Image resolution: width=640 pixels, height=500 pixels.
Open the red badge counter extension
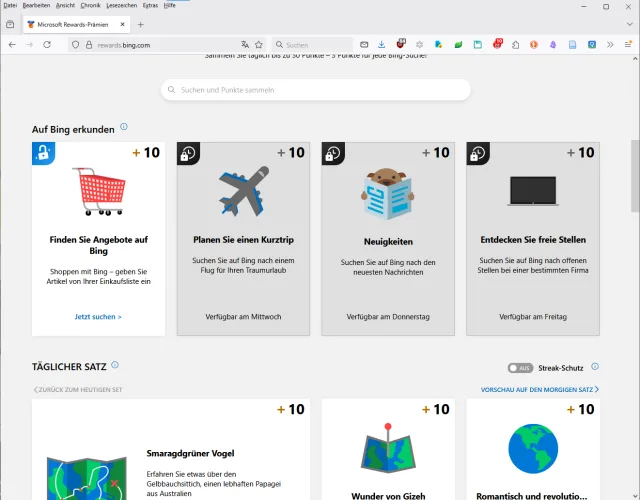pyautogui.click(x=498, y=44)
